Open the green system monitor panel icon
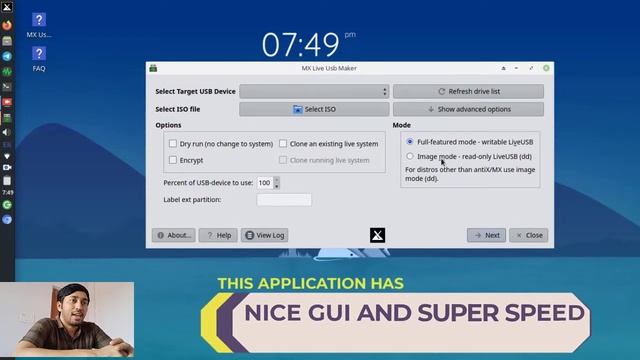The width and height of the screenshot is (640, 360). tap(7, 72)
